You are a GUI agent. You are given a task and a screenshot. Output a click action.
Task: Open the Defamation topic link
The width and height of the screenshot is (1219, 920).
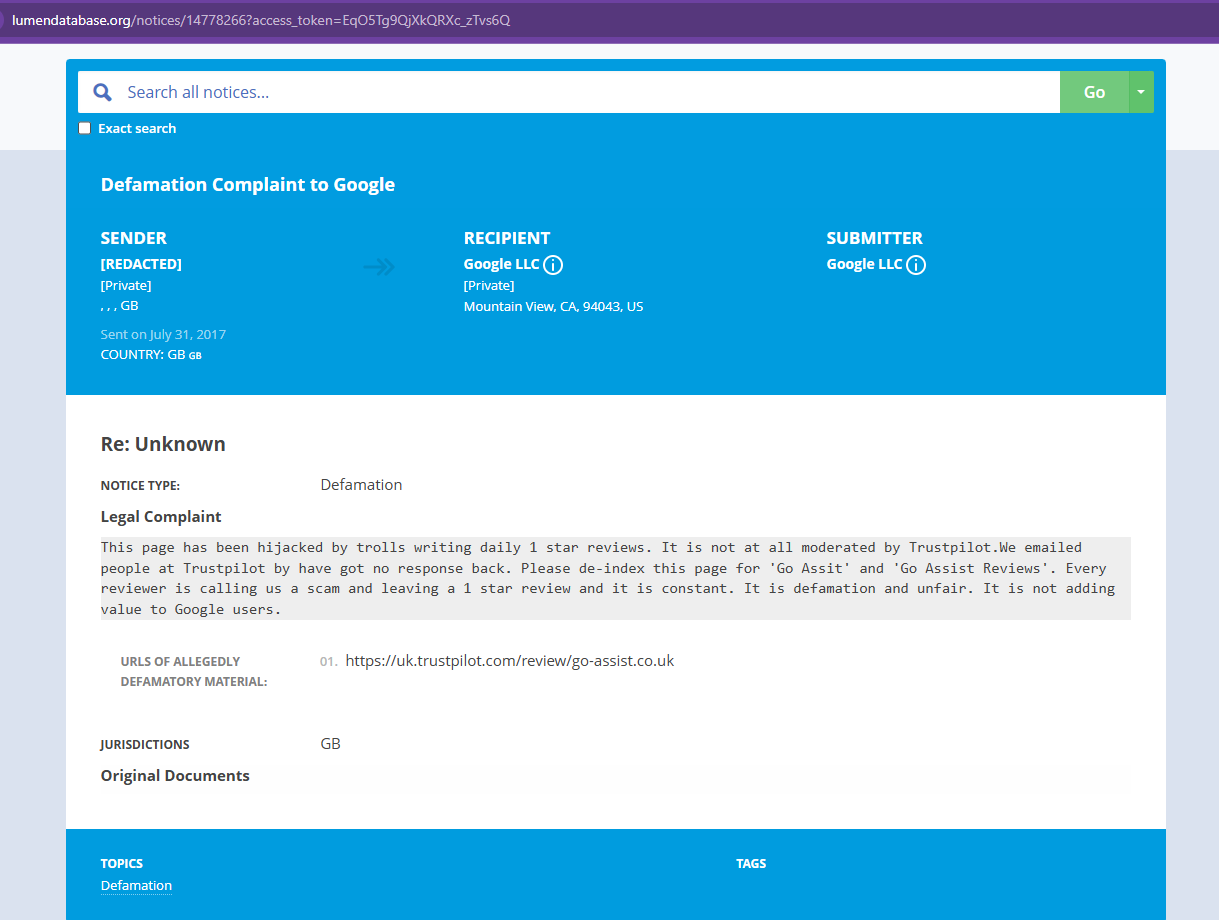click(136, 885)
